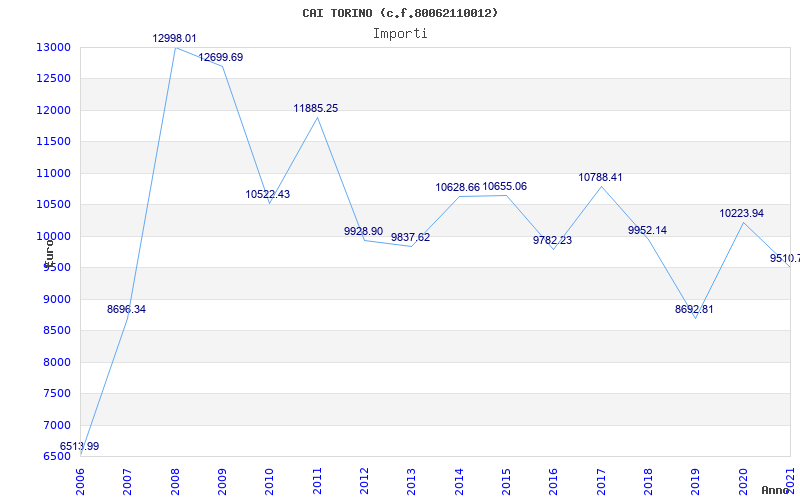The width and height of the screenshot is (800, 500).
Task: Select data label 10223.94
Action: click(742, 213)
